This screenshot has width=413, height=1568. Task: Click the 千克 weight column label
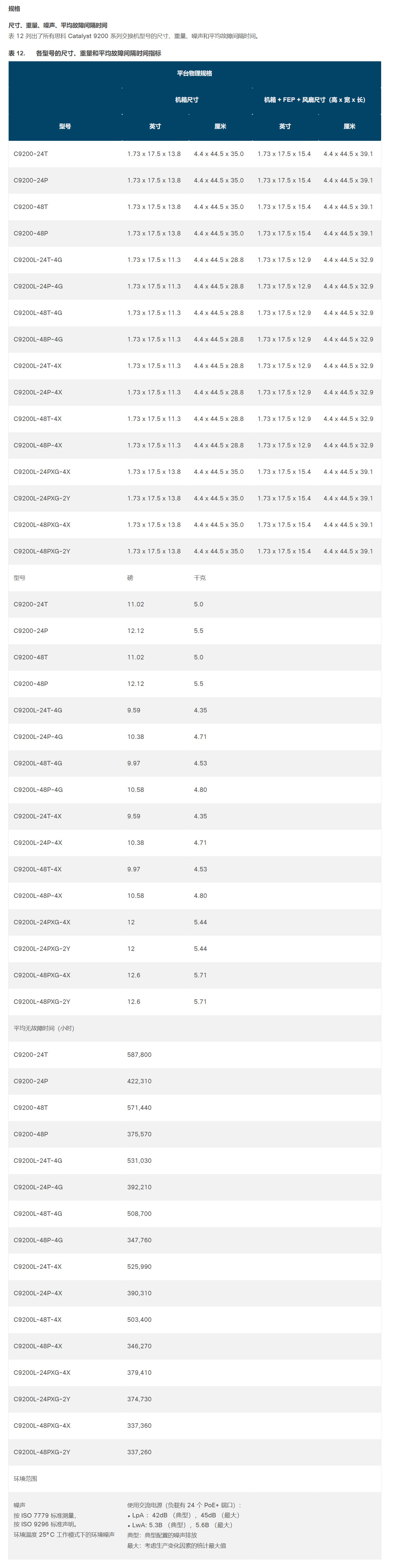200,578
